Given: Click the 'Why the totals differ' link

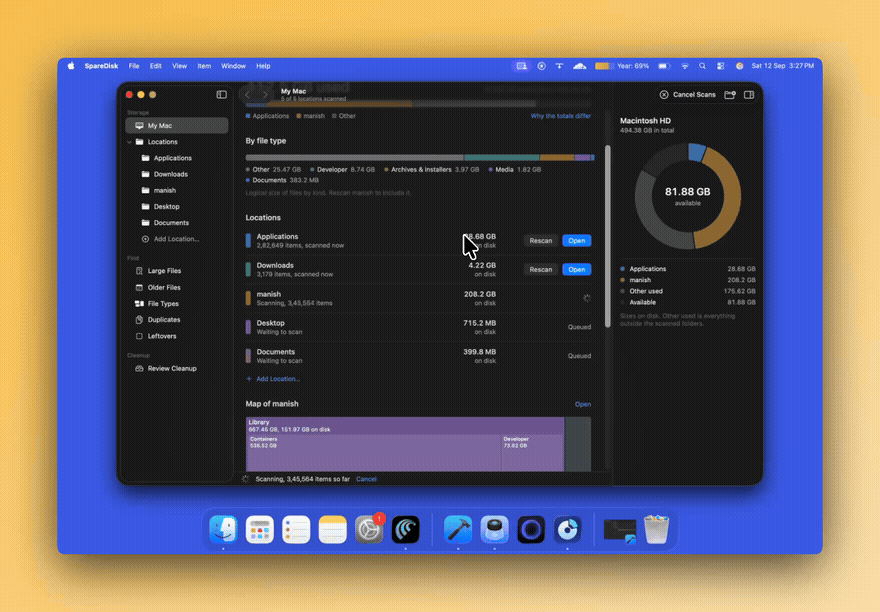Looking at the screenshot, I should (561, 116).
